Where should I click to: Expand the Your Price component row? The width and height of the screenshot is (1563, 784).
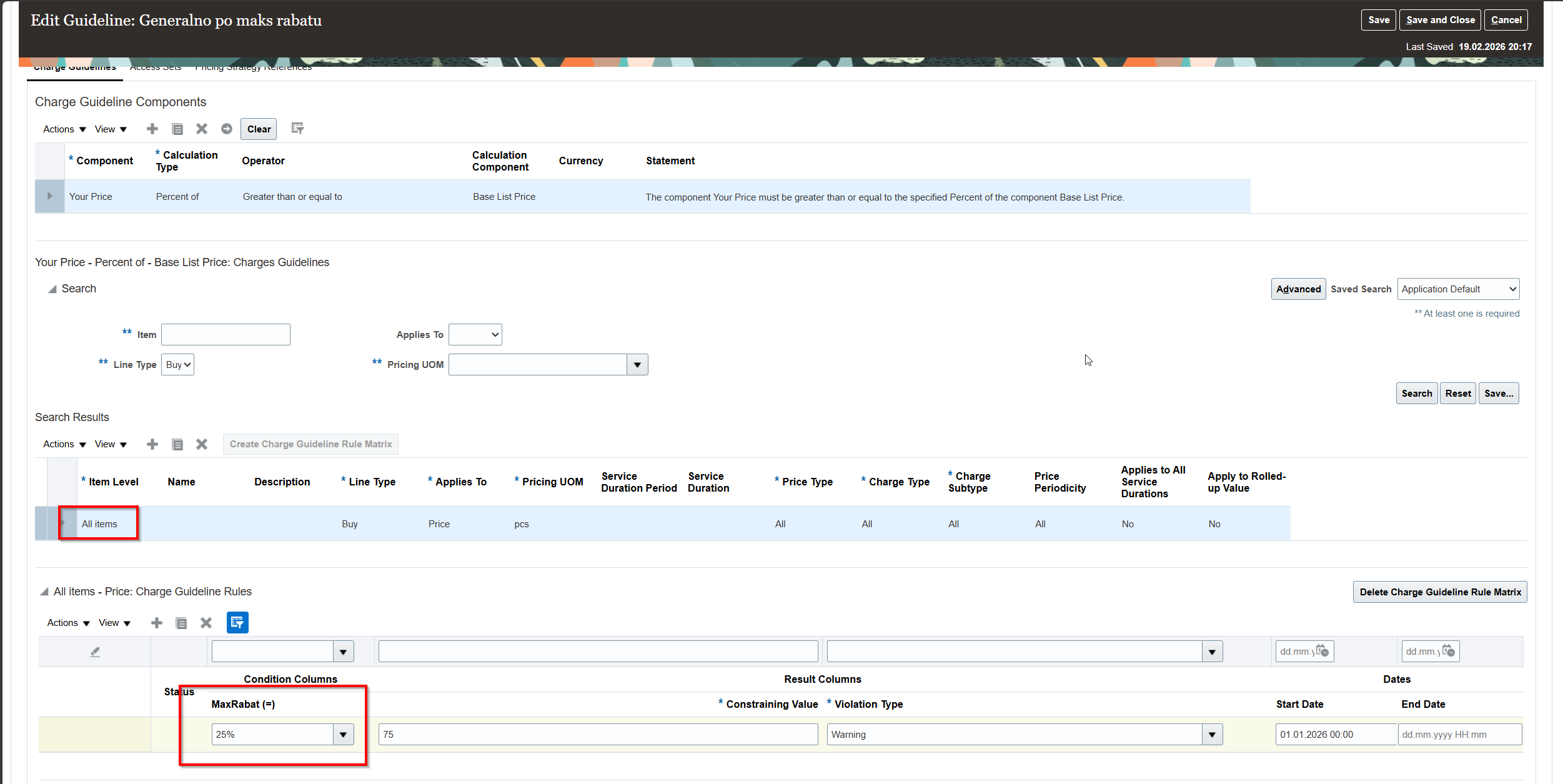point(49,196)
